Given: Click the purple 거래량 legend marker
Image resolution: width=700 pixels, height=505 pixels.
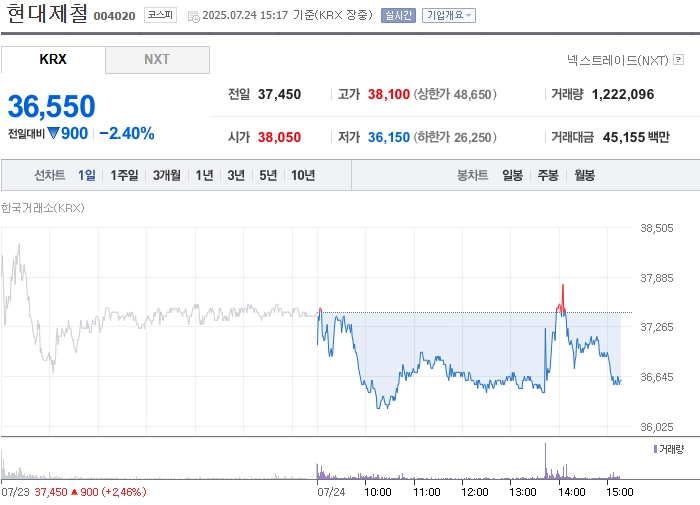Looking at the screenshot, I should click(655, 449).
